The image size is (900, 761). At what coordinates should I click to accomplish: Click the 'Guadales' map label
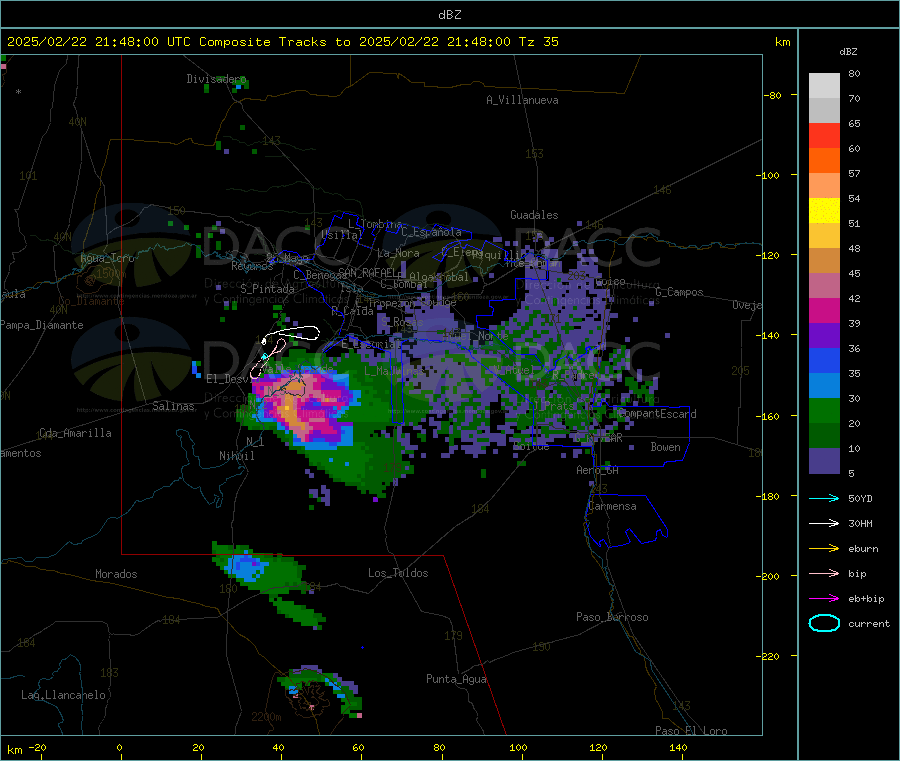(x=534, y=215)
